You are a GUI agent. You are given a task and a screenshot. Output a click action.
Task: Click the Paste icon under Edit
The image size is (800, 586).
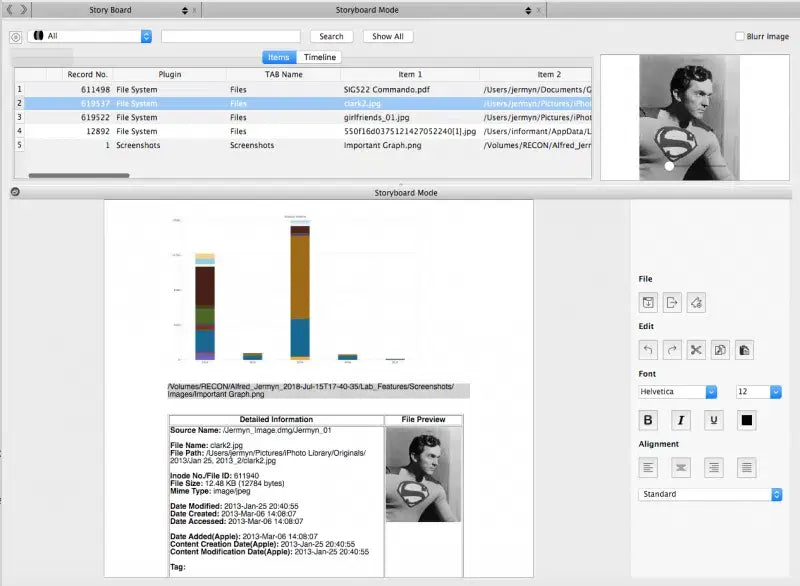(745, 349)
